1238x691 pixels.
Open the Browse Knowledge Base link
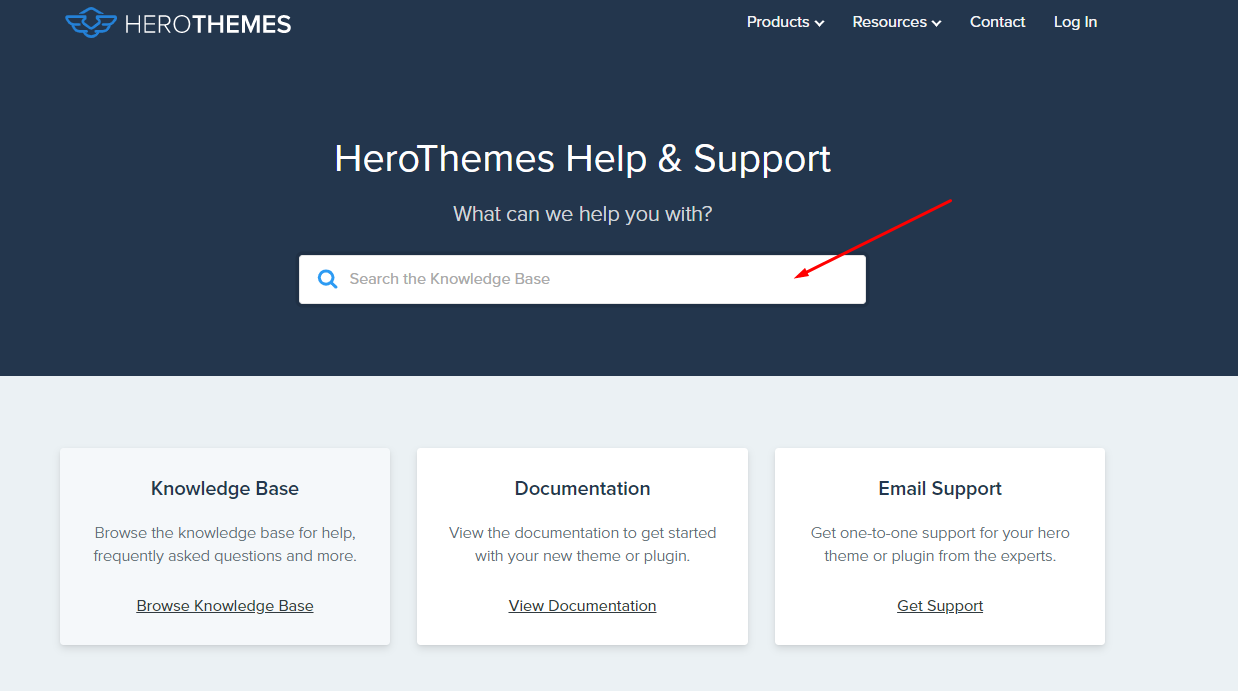(x=224, y=605)
